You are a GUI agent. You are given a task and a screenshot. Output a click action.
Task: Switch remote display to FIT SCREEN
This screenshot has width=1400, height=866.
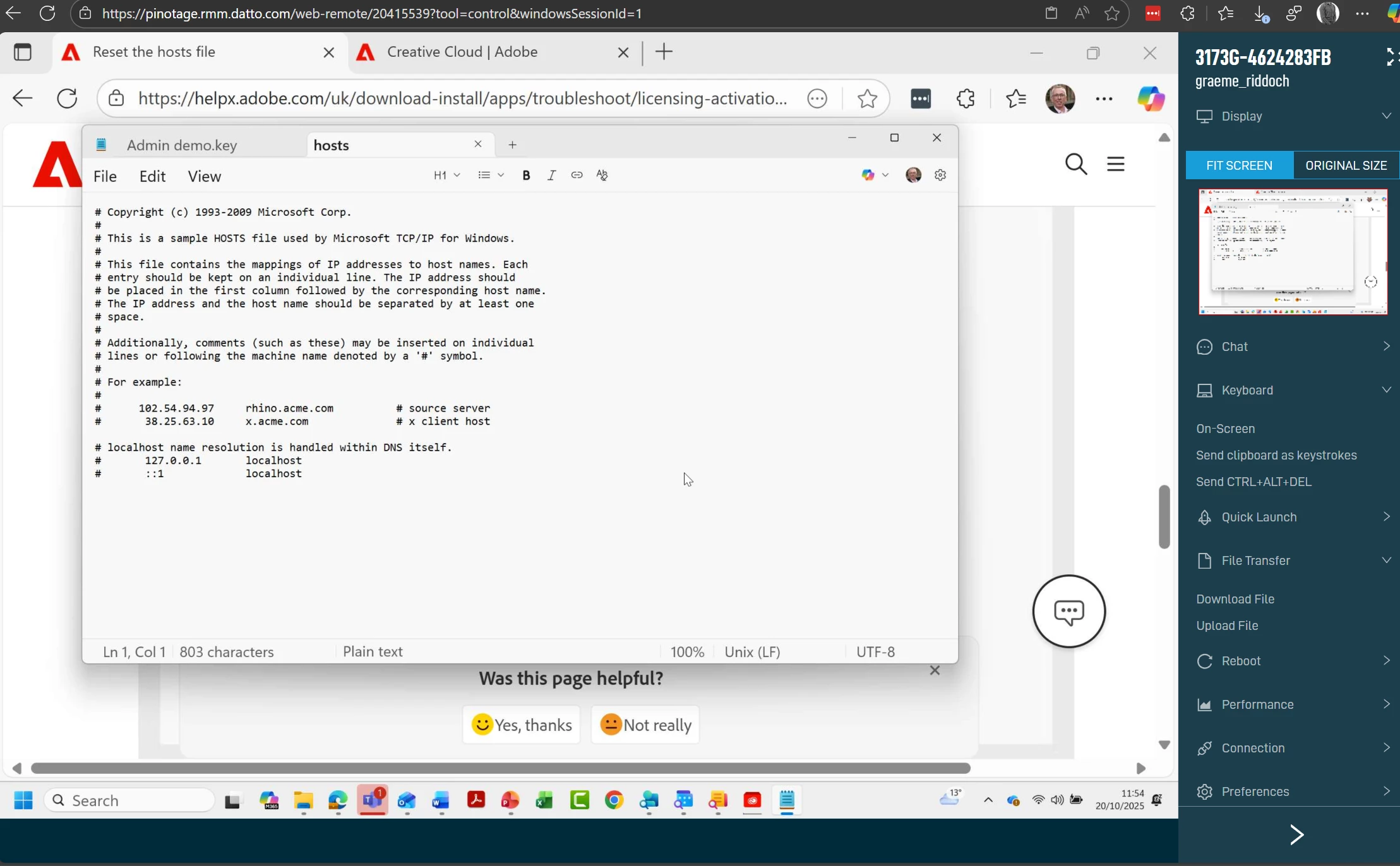coord(1239,165)
